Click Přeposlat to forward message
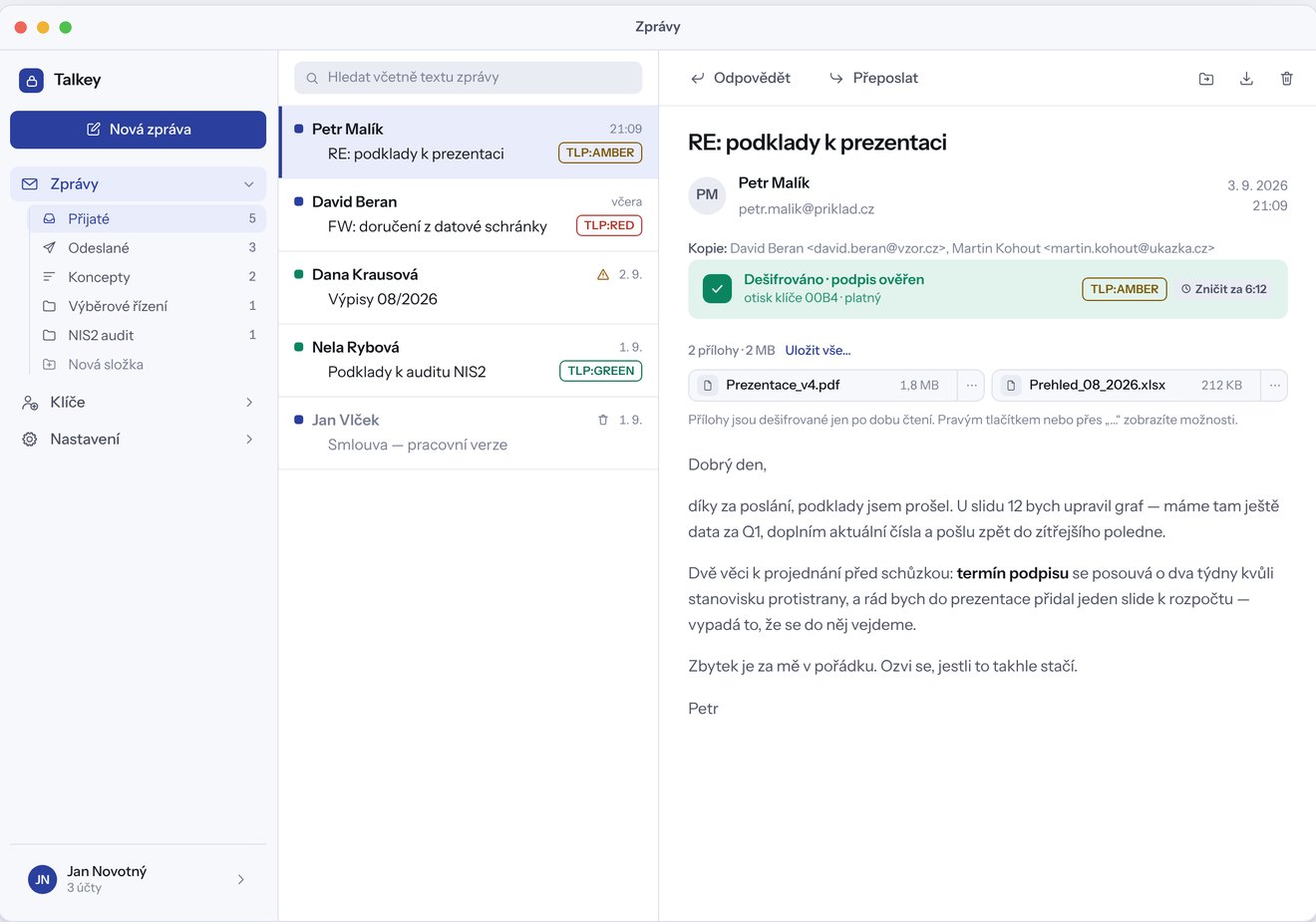This screenshot has height=922, width=1316. 873,78
